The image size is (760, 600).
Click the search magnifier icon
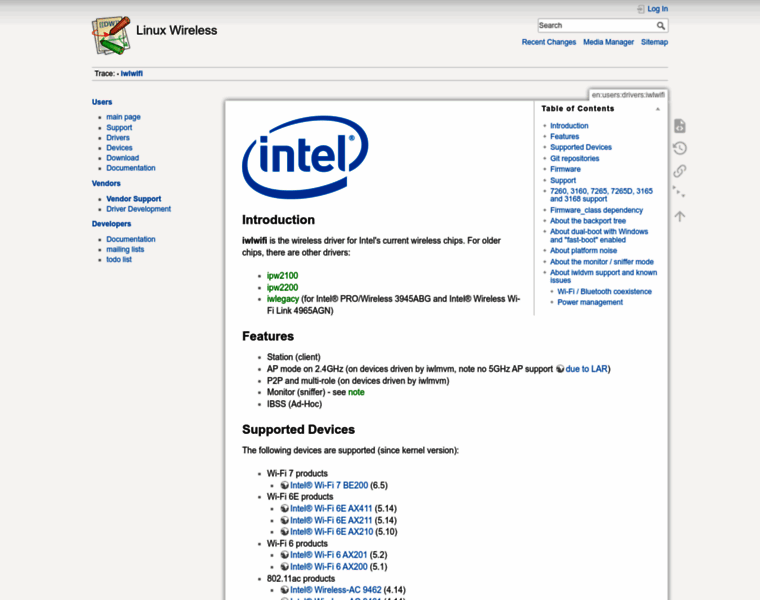(661, 26)
